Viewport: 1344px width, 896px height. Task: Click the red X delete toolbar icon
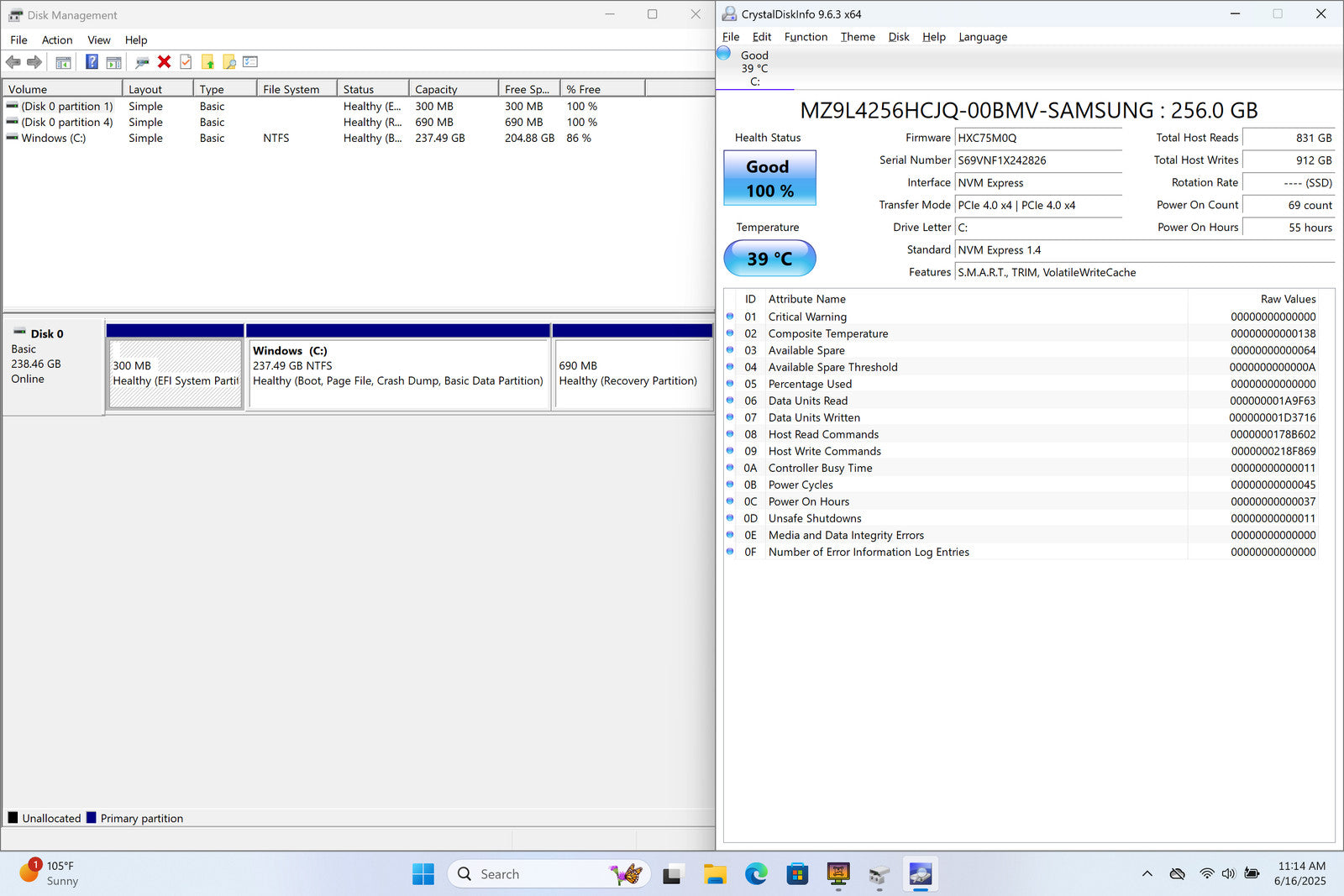pyautogui.click(x=165, y=62)
